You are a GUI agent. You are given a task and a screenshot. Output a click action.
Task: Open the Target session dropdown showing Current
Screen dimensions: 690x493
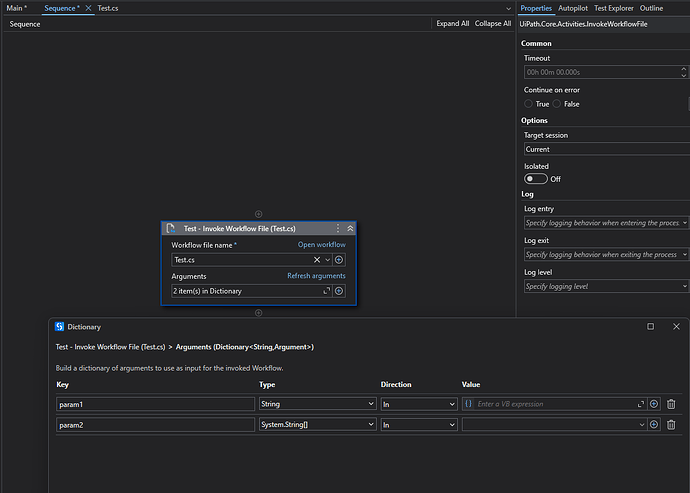click(607, 149)
